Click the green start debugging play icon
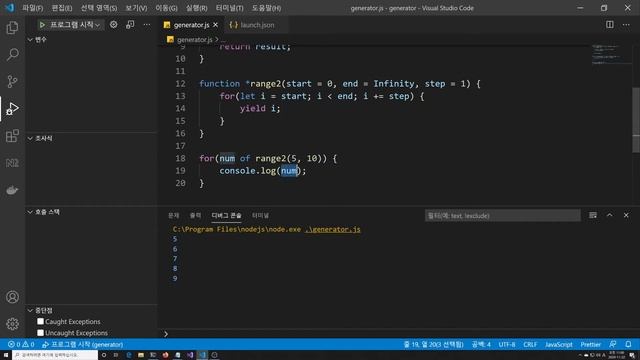Viewport: 640px width, 360px height. tap(42, 25)
